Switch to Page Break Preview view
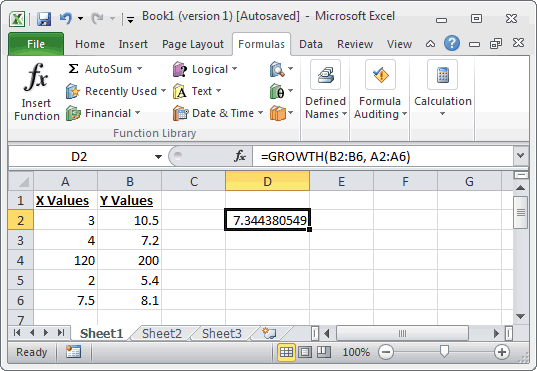Image resolution: width=537 pixels, height=371 pixels. tap(324, 352)
